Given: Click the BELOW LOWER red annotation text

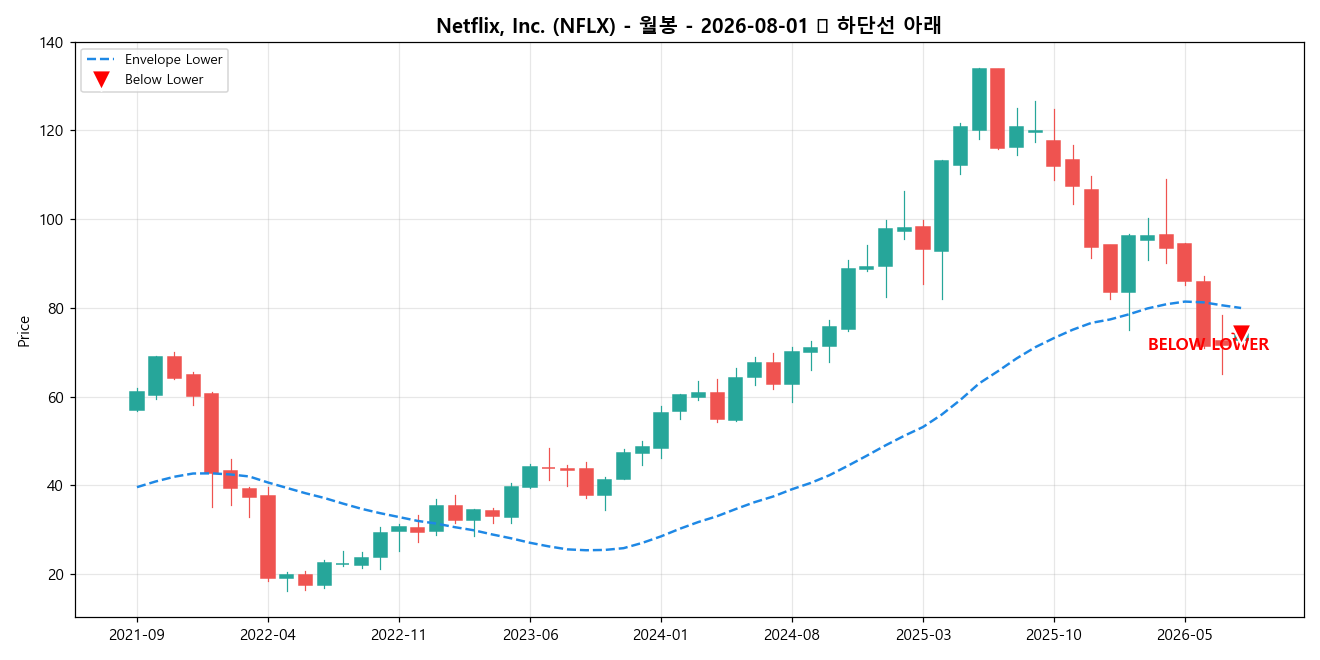Looking at the screenshot, I should click(1208, 345).
